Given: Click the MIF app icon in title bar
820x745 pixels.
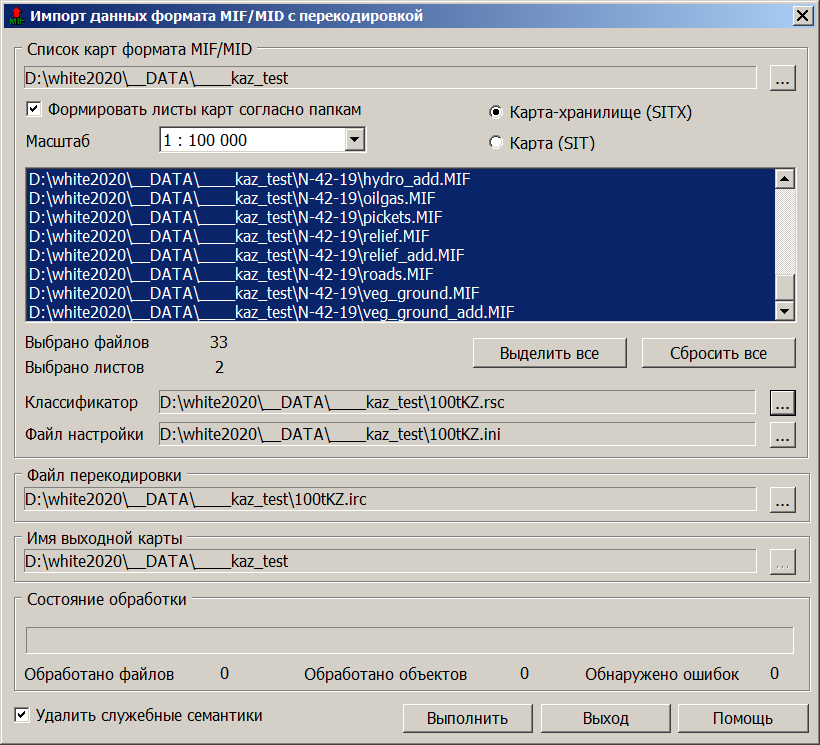Looking at the screenshot, I should [x=15, y=16].
